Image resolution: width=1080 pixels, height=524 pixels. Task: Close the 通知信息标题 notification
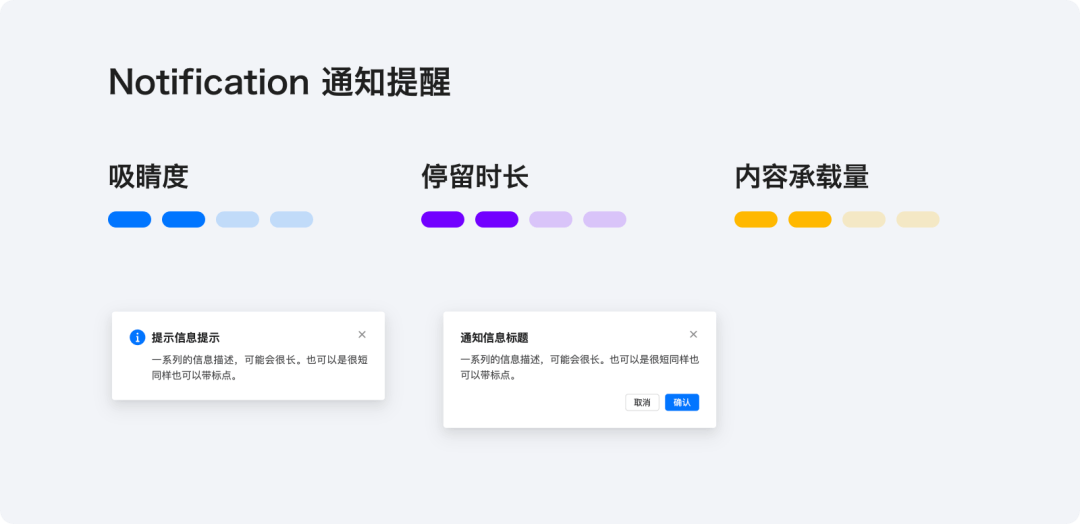pyautogui.click(x=693, y=335)
